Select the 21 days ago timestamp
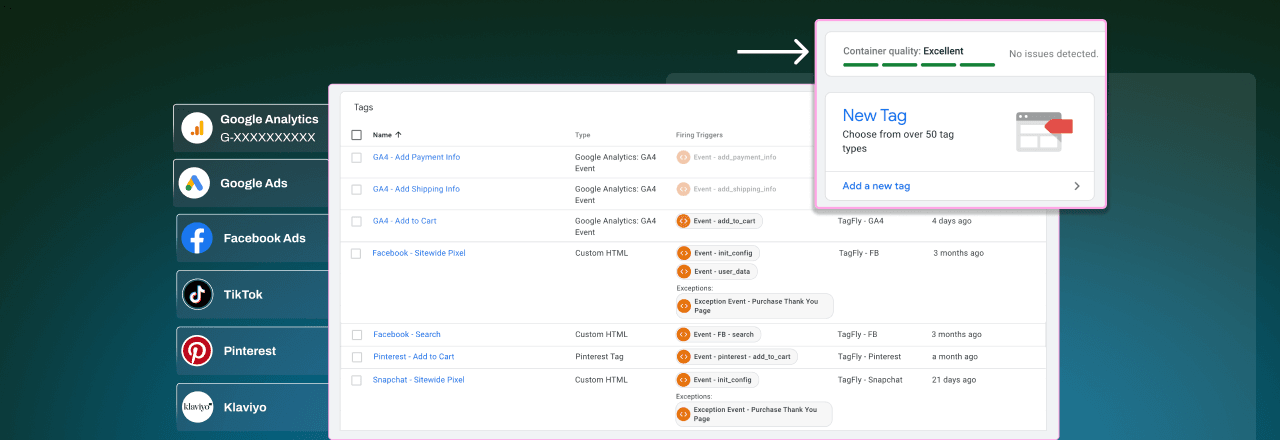The width and height of the screenshot is (1280, 440). 955,380
